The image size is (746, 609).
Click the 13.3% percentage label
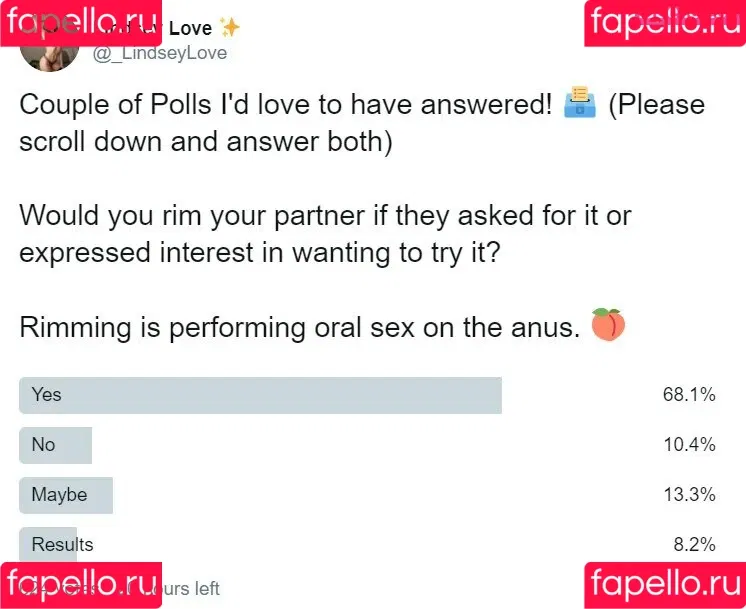[689, 494]
